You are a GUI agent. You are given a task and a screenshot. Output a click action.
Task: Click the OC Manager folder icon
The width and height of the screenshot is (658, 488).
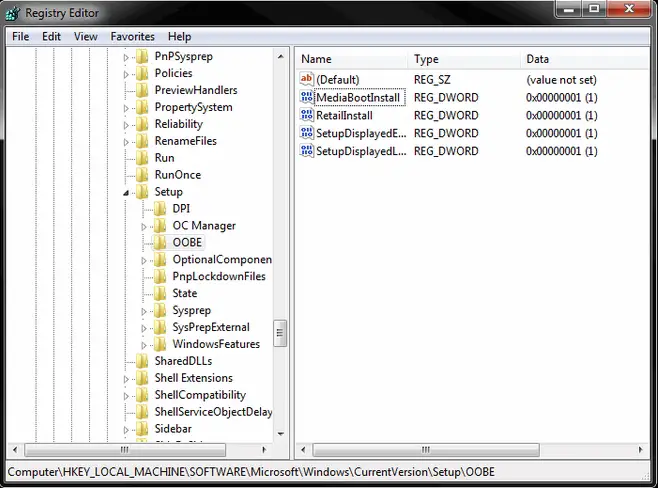(x=160, y=225)
